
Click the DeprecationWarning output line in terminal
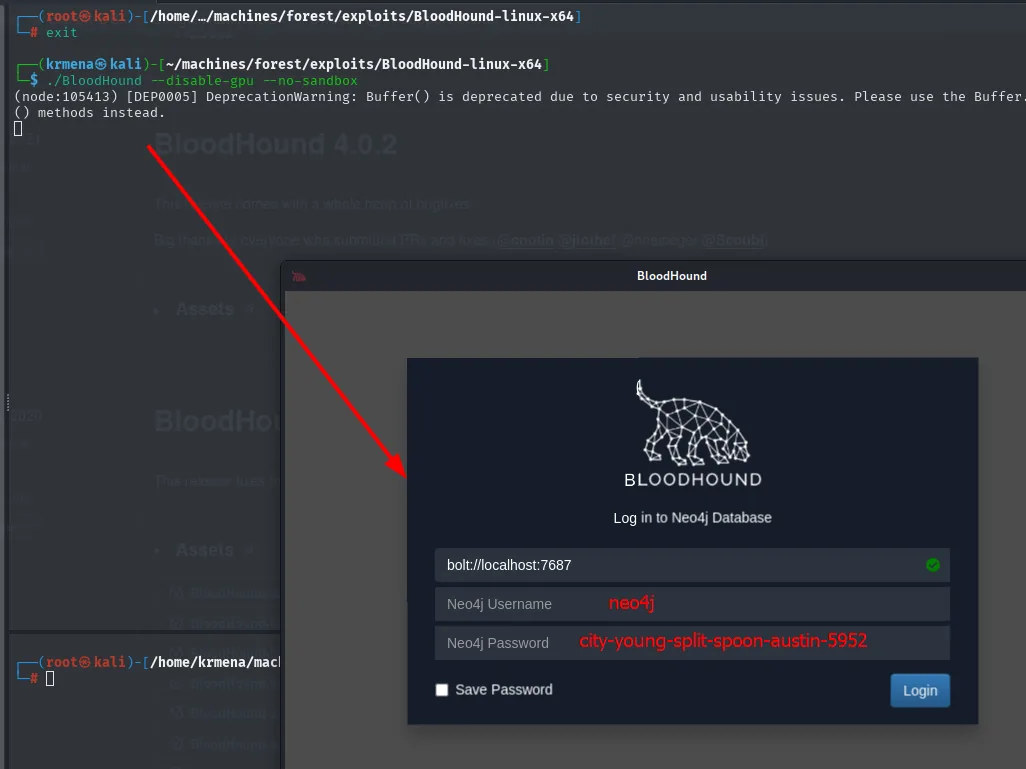pyautogui.click(x=520, y=97)
